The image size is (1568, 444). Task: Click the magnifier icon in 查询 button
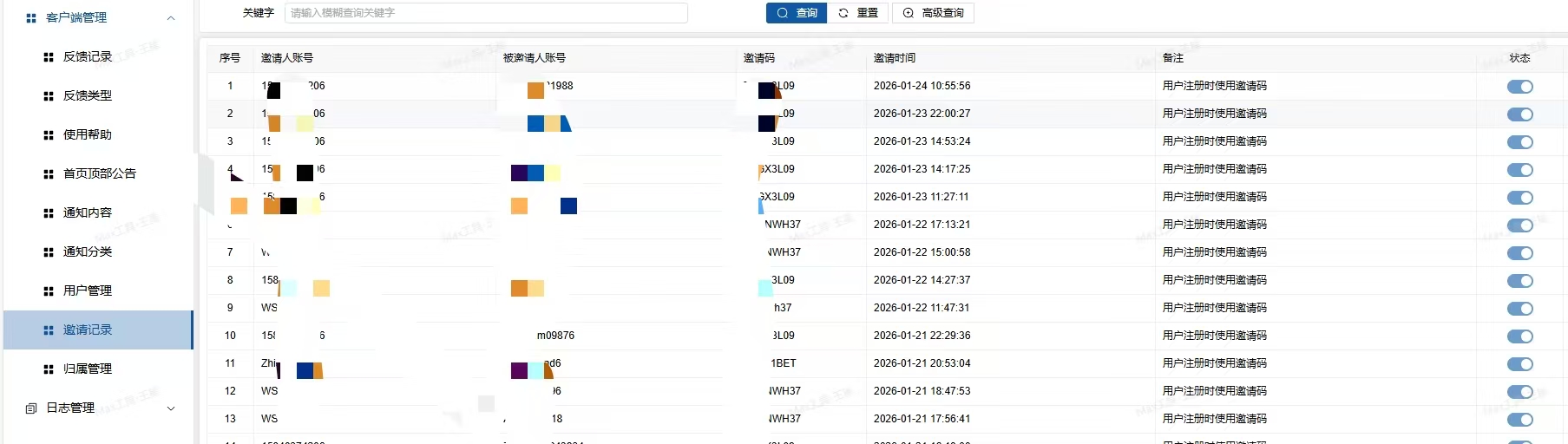point(783,13)
